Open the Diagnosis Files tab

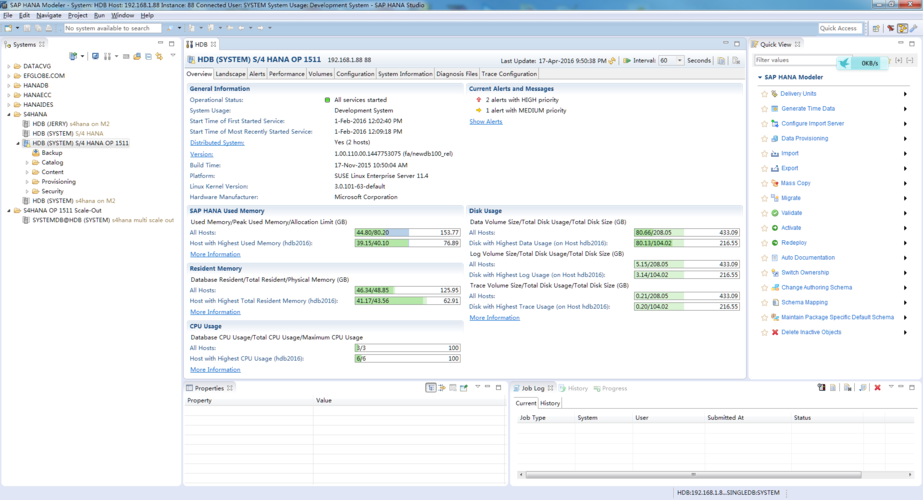coord(457,74)
